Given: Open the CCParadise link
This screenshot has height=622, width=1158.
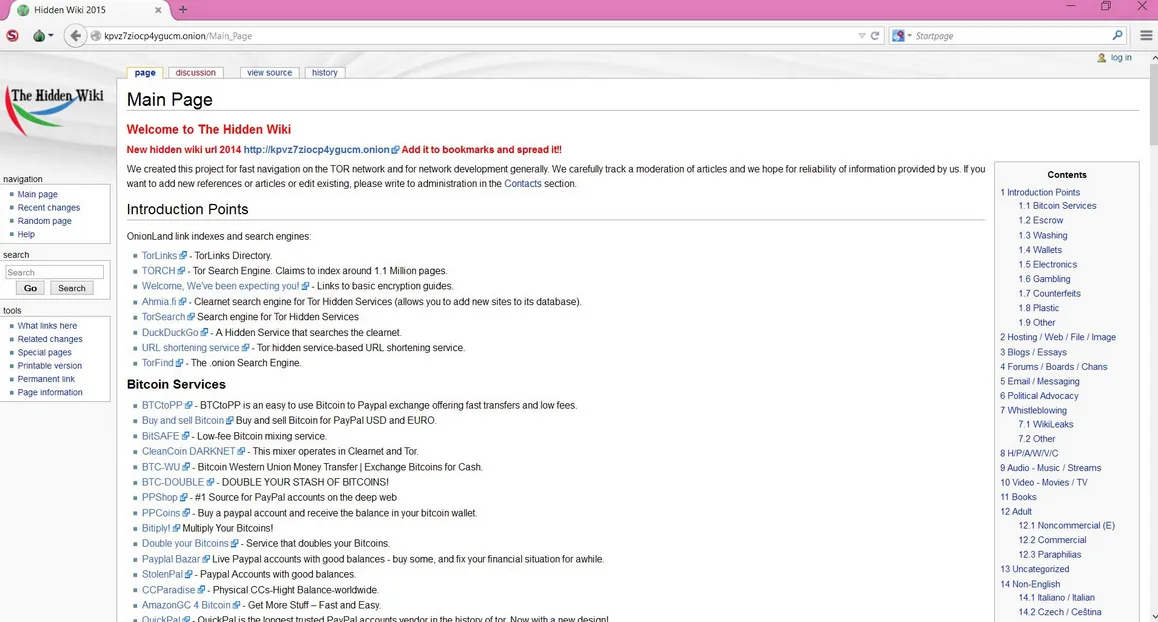Looking at the screenshot, I should pyautogui.click(x=168, y=590).
